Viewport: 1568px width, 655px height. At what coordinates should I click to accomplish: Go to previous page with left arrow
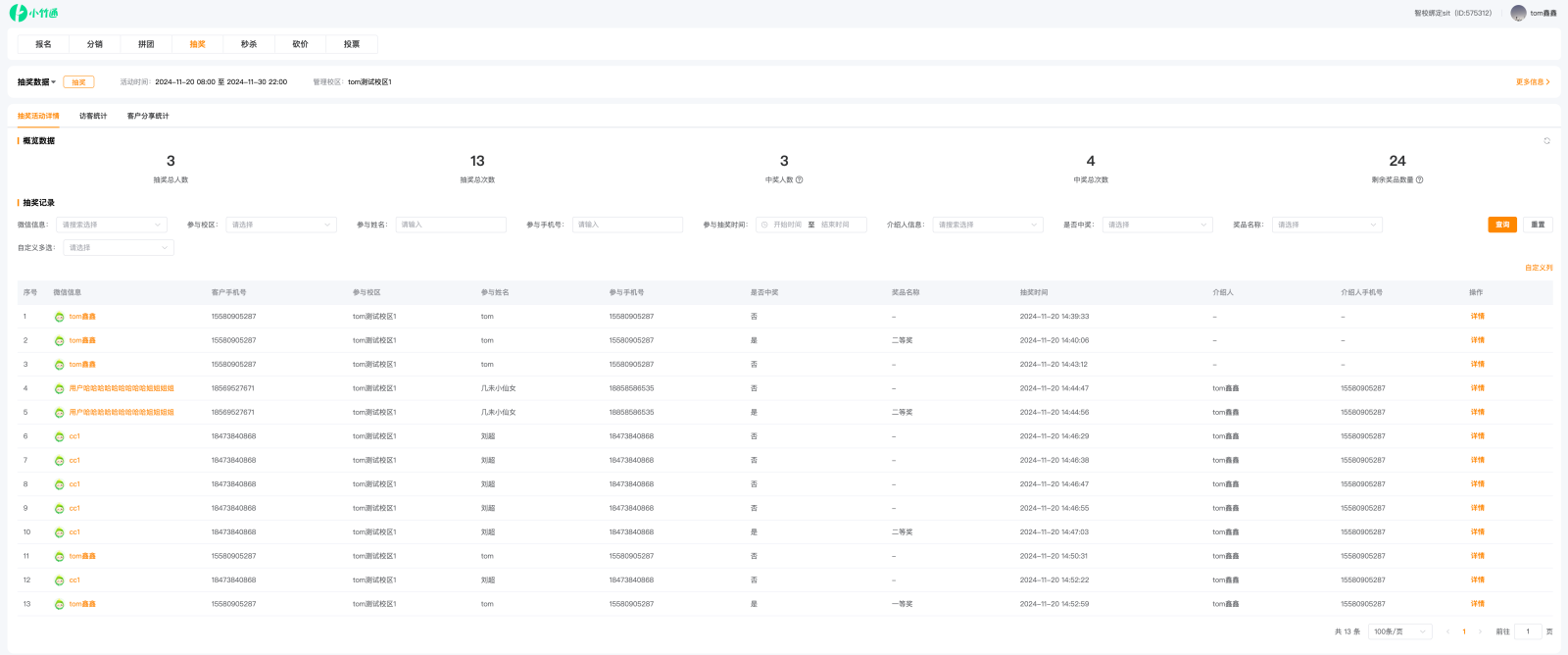pos(1447,631)
